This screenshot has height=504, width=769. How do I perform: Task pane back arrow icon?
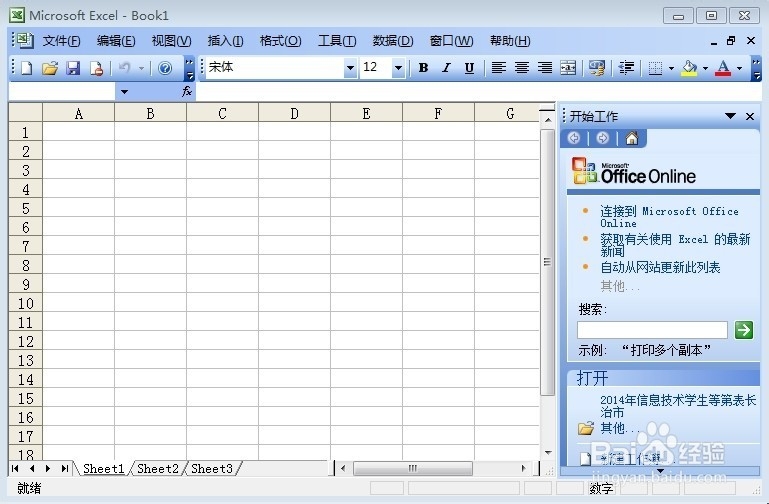(x=574, y=139)
